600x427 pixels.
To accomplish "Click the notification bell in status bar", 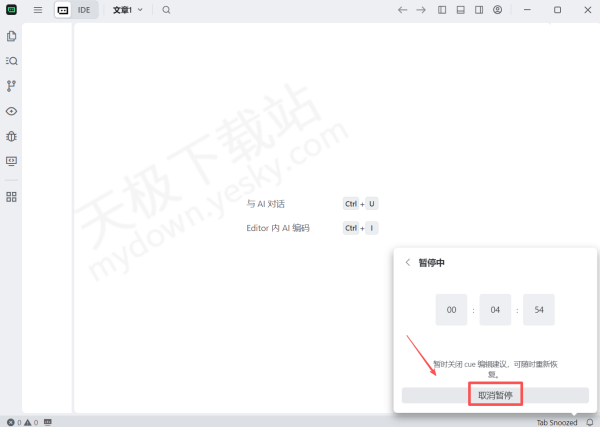I will click(x=589, y=422).
